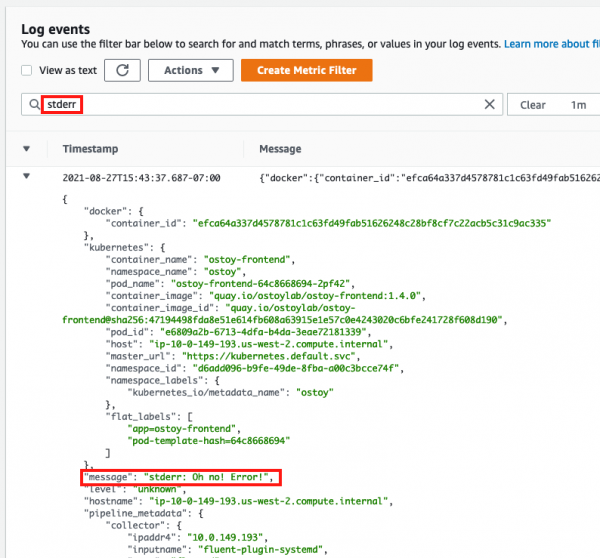
Task: Open the Learn more about link
Action: [x=550, y=45]
